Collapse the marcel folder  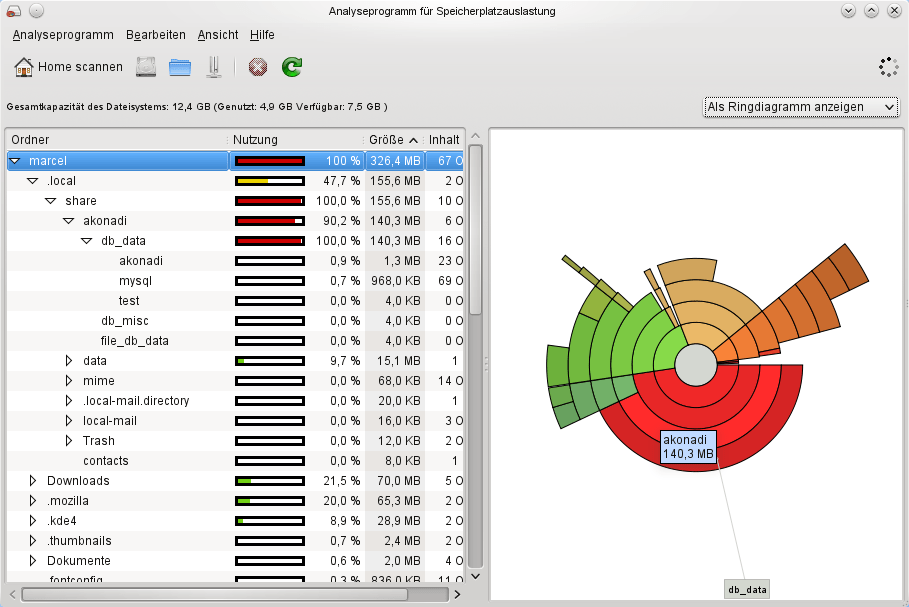click(x=16, y=161)
